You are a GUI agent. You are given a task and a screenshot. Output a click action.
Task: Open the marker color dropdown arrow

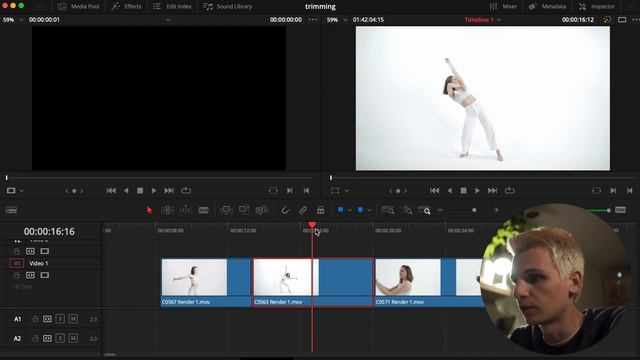click(x=369, y=211)
